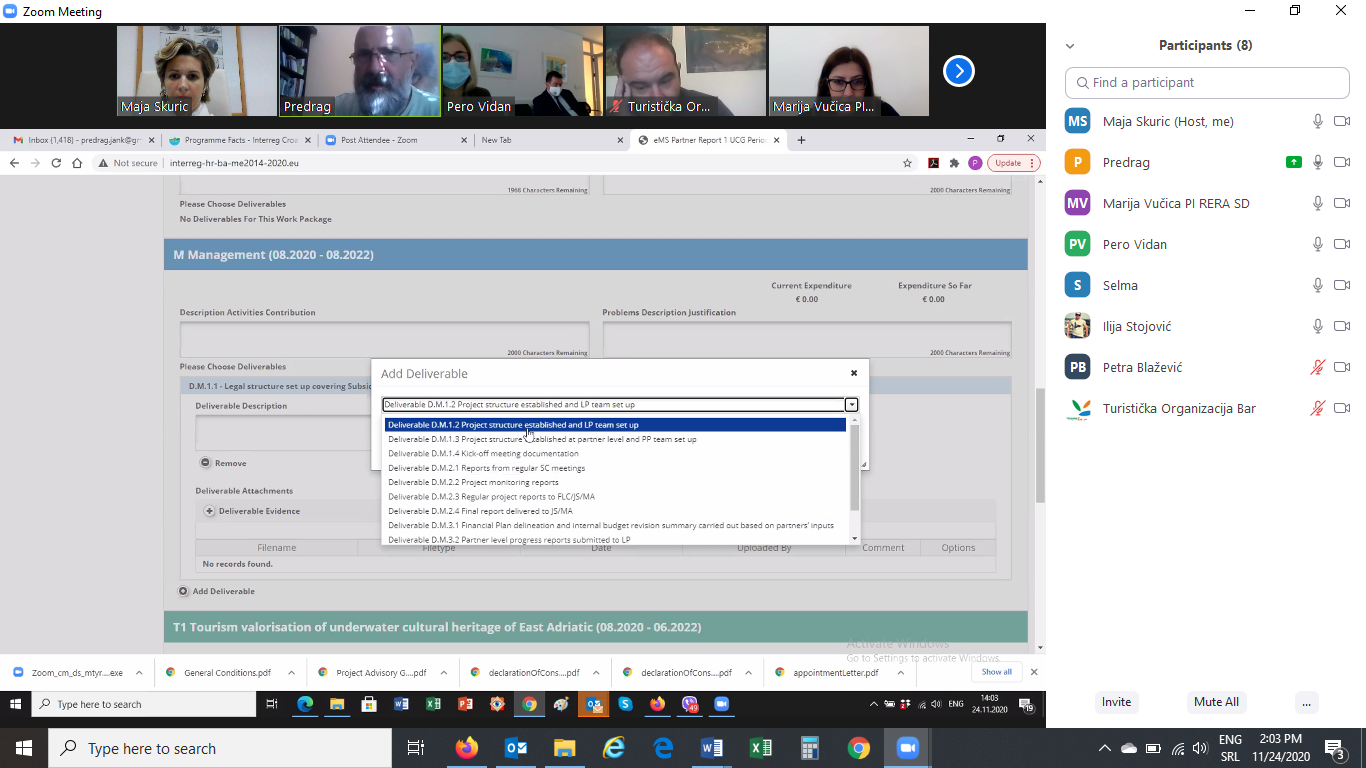This screenshot has width=1366, height=768.
Task: Click Predrag's green screen share indicator
Action: click(x=1294, y=162)
